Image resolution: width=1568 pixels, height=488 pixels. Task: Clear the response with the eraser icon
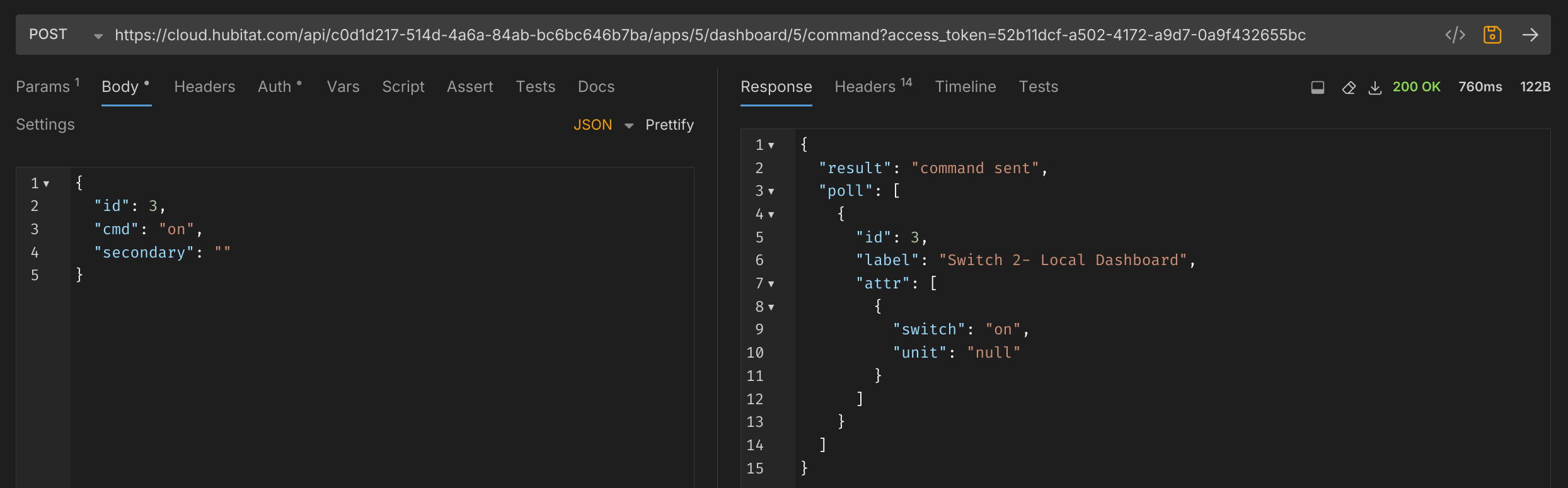(1349, 88)
